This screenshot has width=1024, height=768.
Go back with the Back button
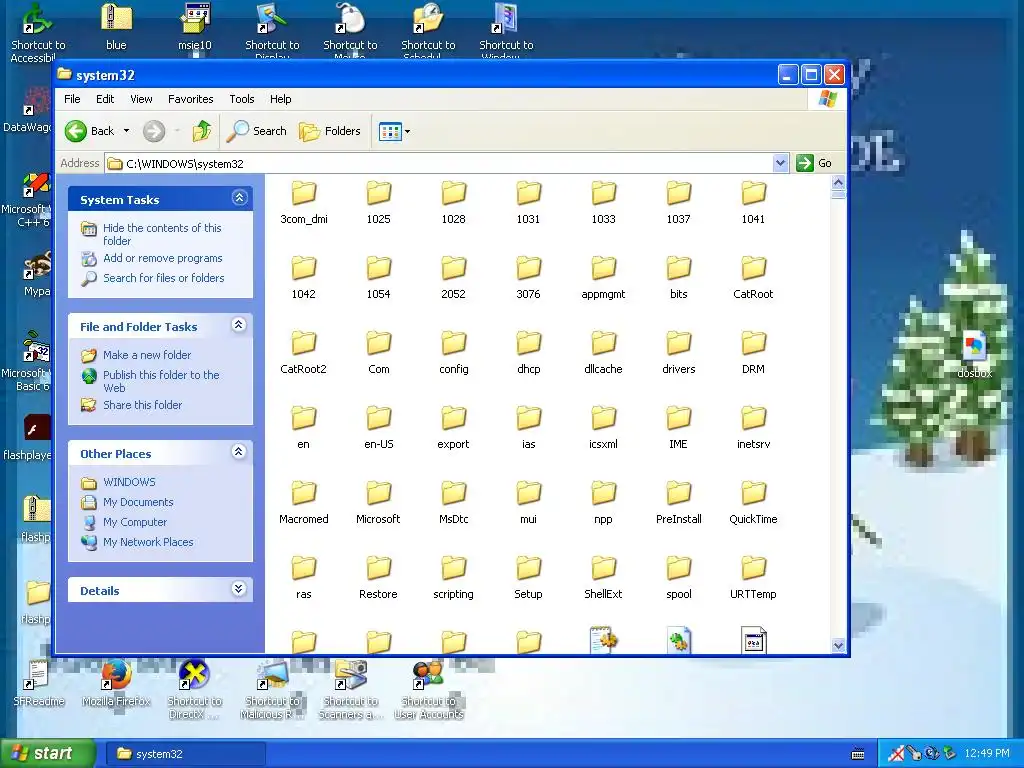[90, 131]
